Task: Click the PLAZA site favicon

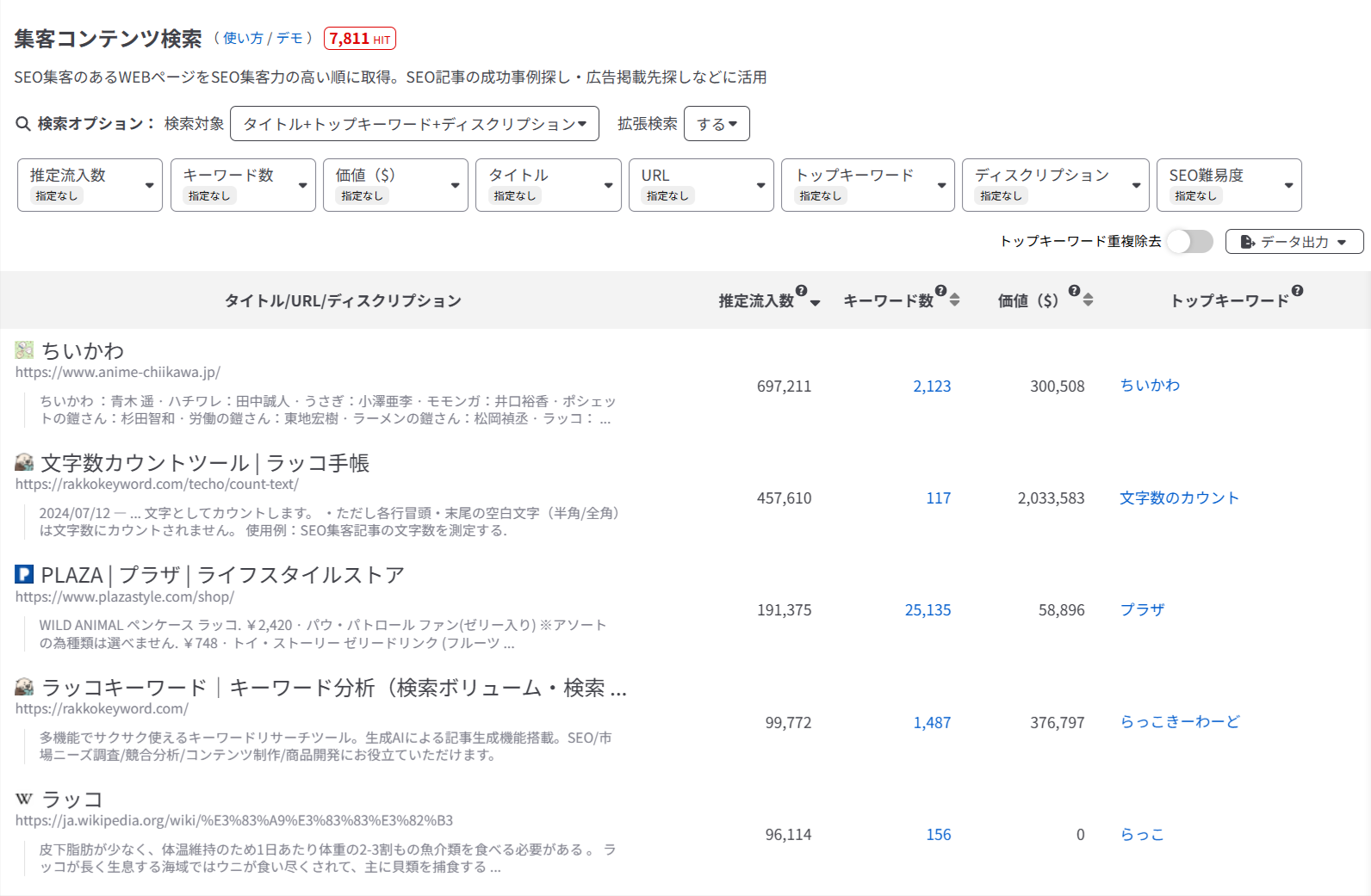Action: click(x=24, y=574)
